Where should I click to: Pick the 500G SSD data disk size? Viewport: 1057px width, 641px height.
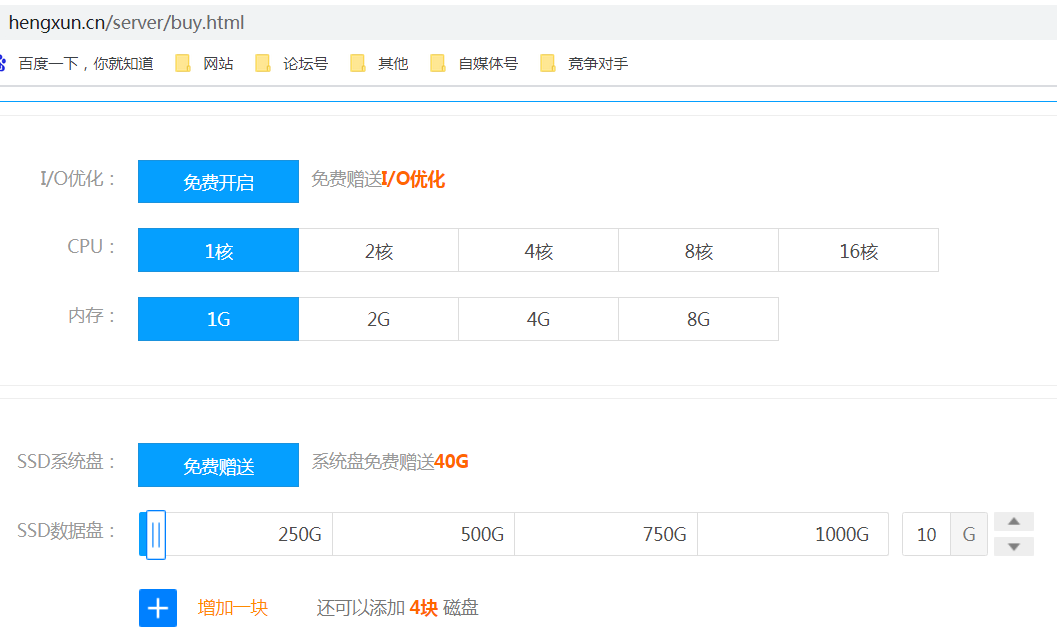(x=423, y=534)
